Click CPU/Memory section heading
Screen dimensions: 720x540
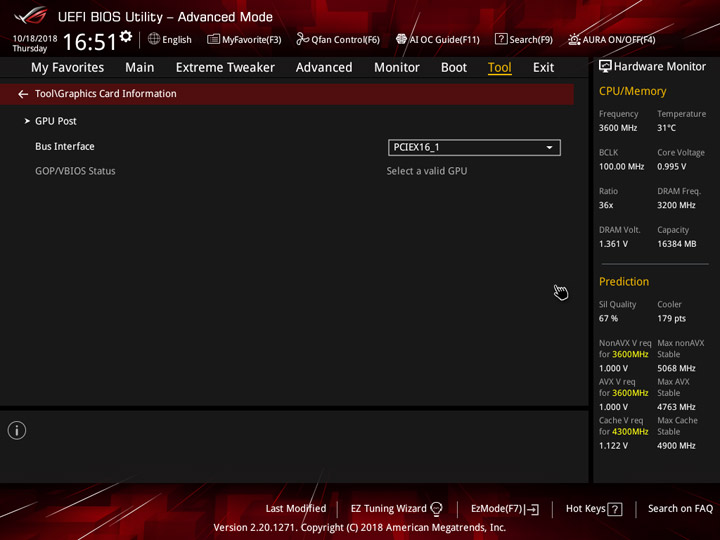(x=632, y=91)
